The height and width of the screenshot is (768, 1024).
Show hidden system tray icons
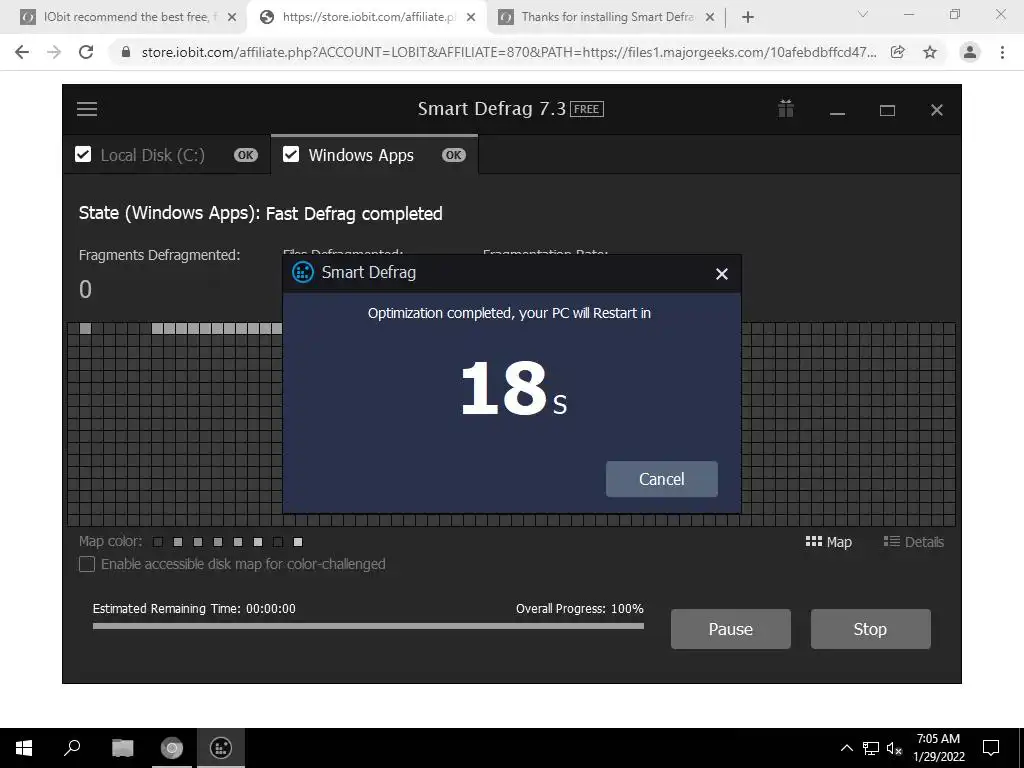coord(846,748)
